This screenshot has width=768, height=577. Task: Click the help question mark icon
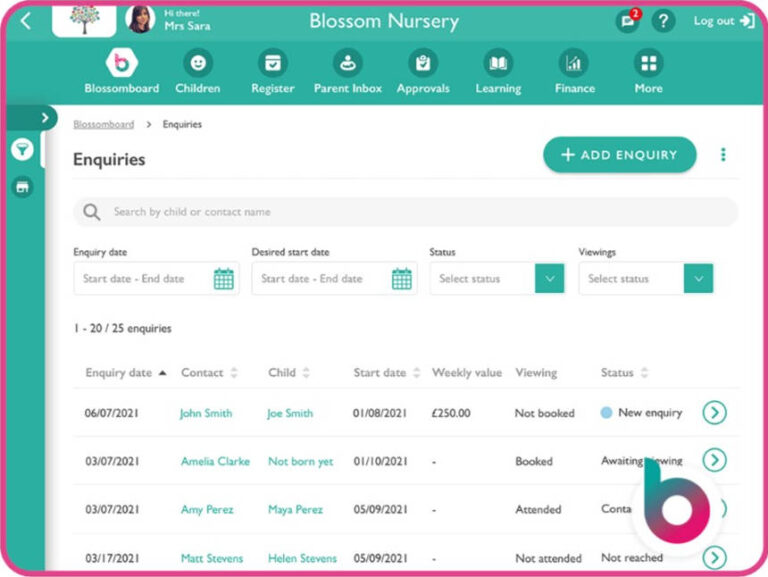point(663,21)
